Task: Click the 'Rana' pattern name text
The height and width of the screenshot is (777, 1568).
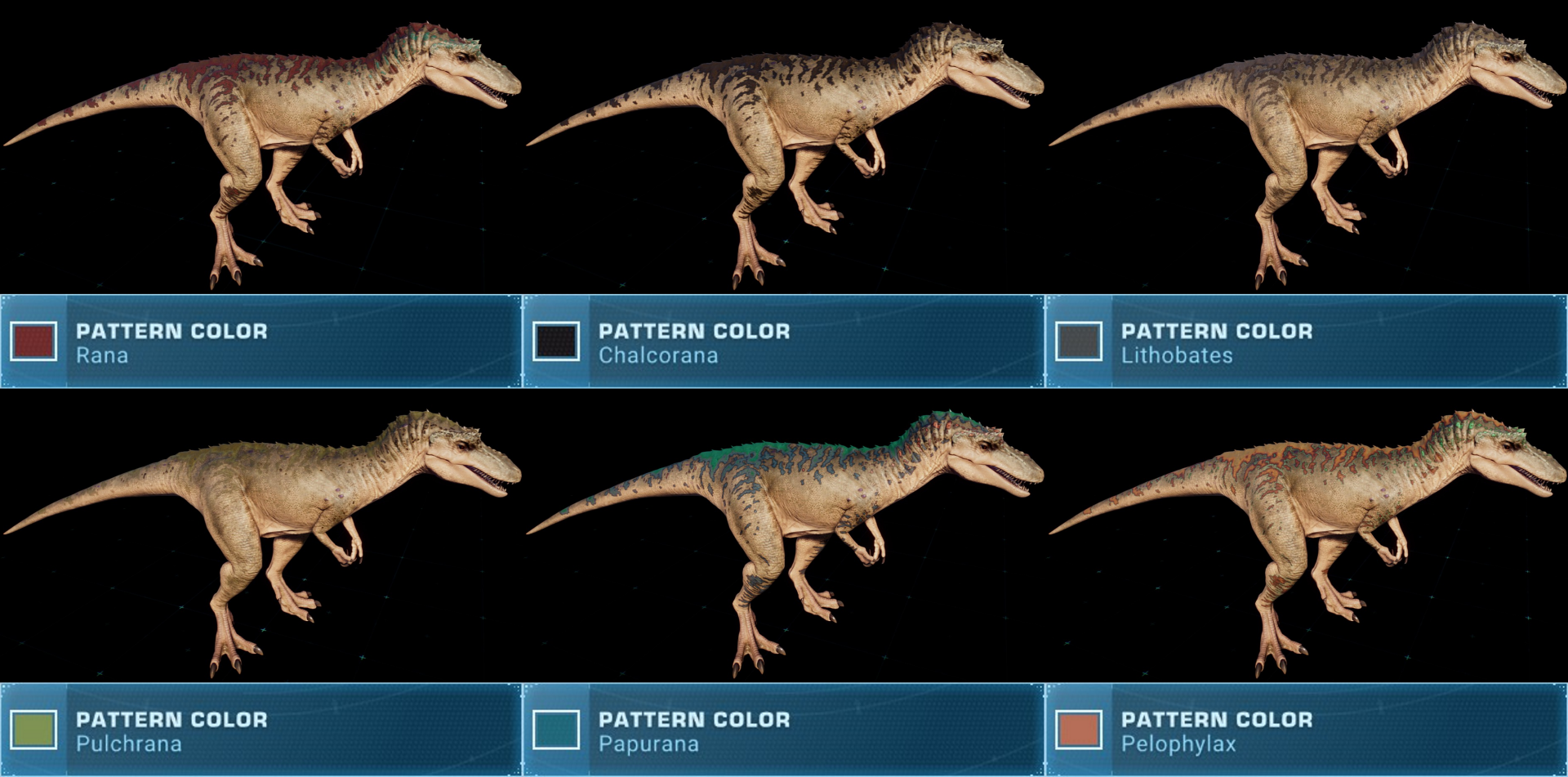Action: coord(102,356)
